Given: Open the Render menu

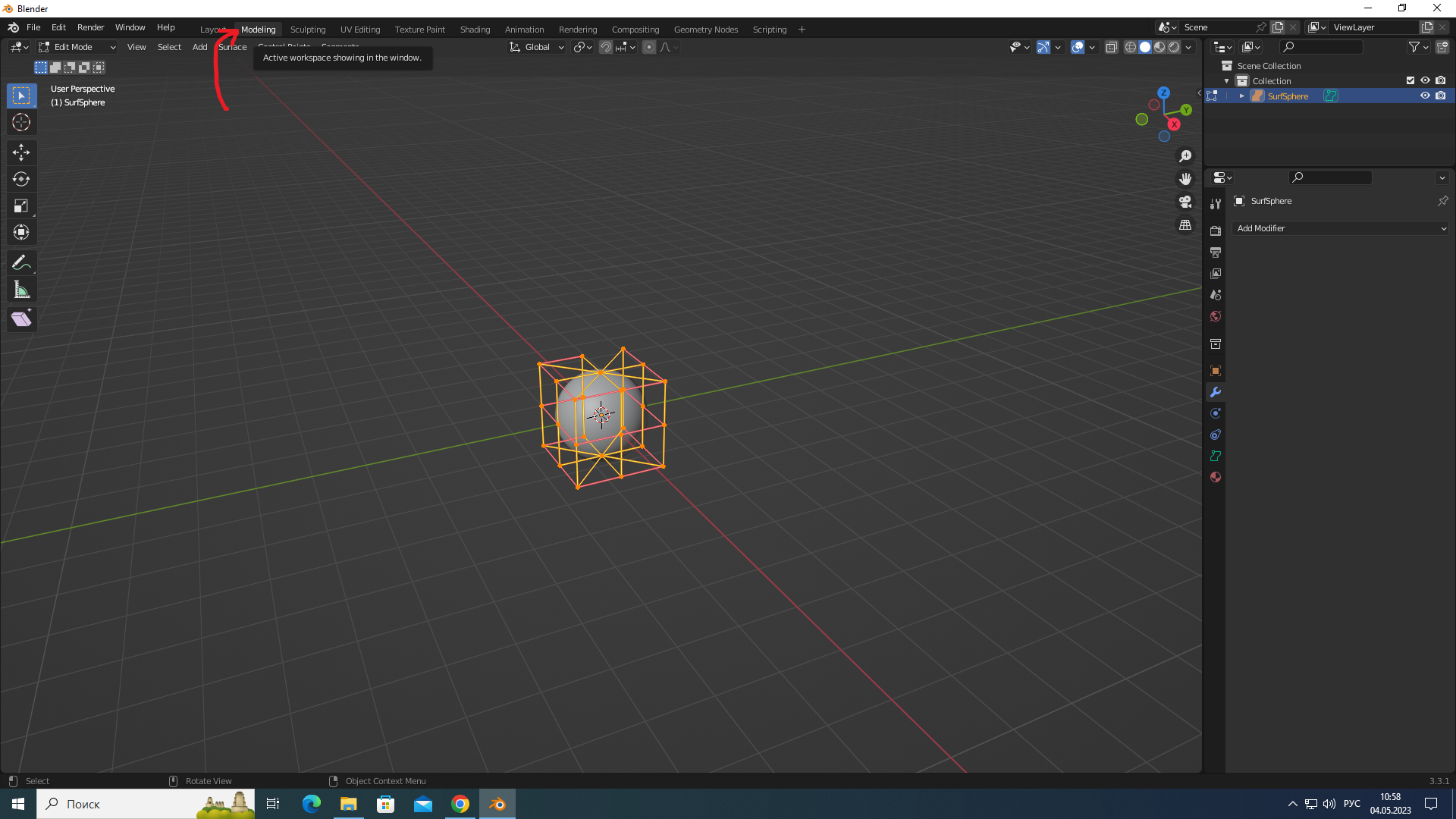Looking at the screenshot, I should click(x=90, y=27).
